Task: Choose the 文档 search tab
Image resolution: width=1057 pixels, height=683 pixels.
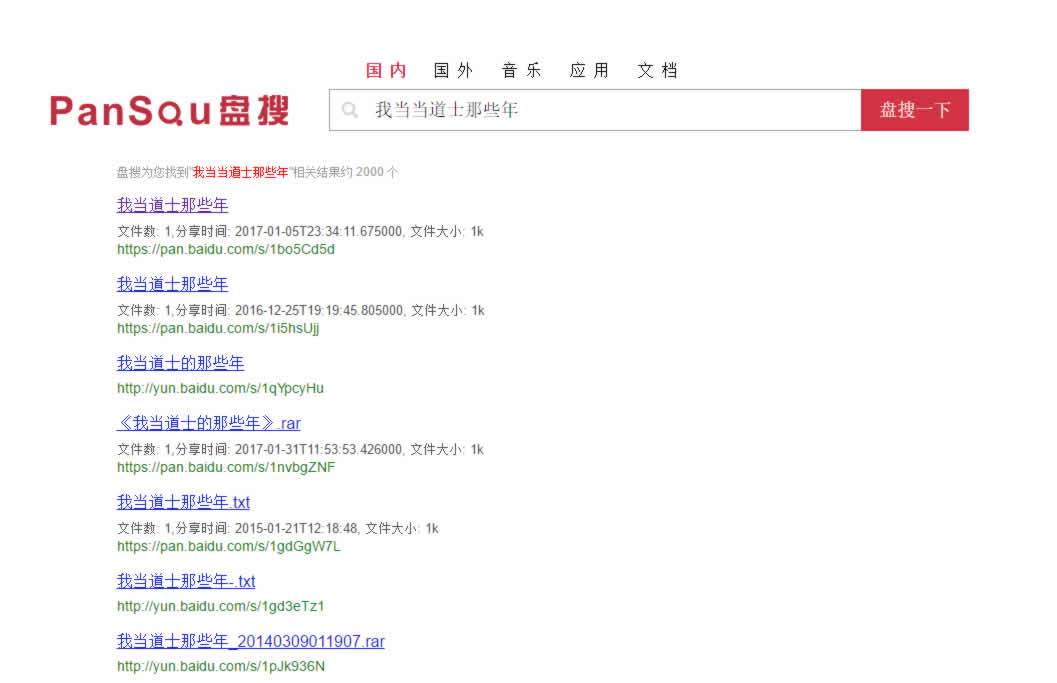Action: [657, 71]
